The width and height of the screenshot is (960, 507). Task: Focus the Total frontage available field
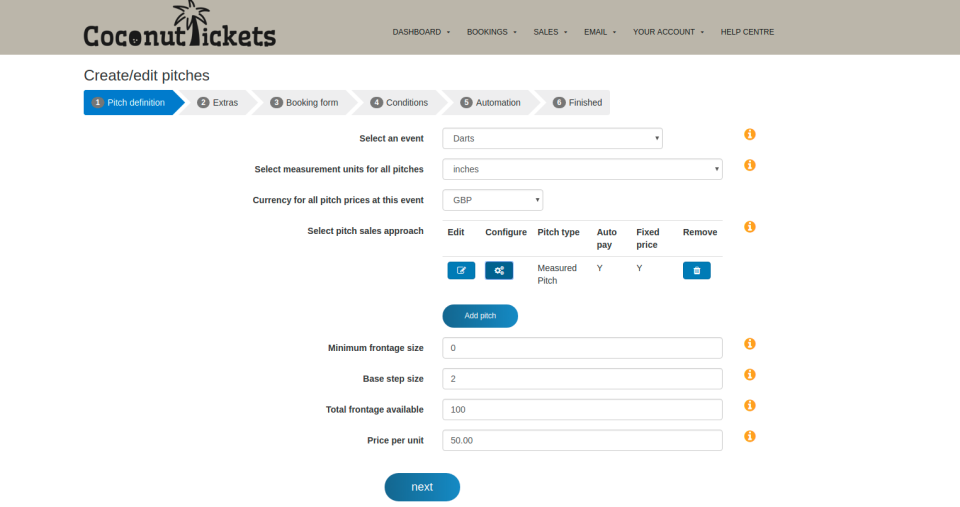click(x=582, y=410)
